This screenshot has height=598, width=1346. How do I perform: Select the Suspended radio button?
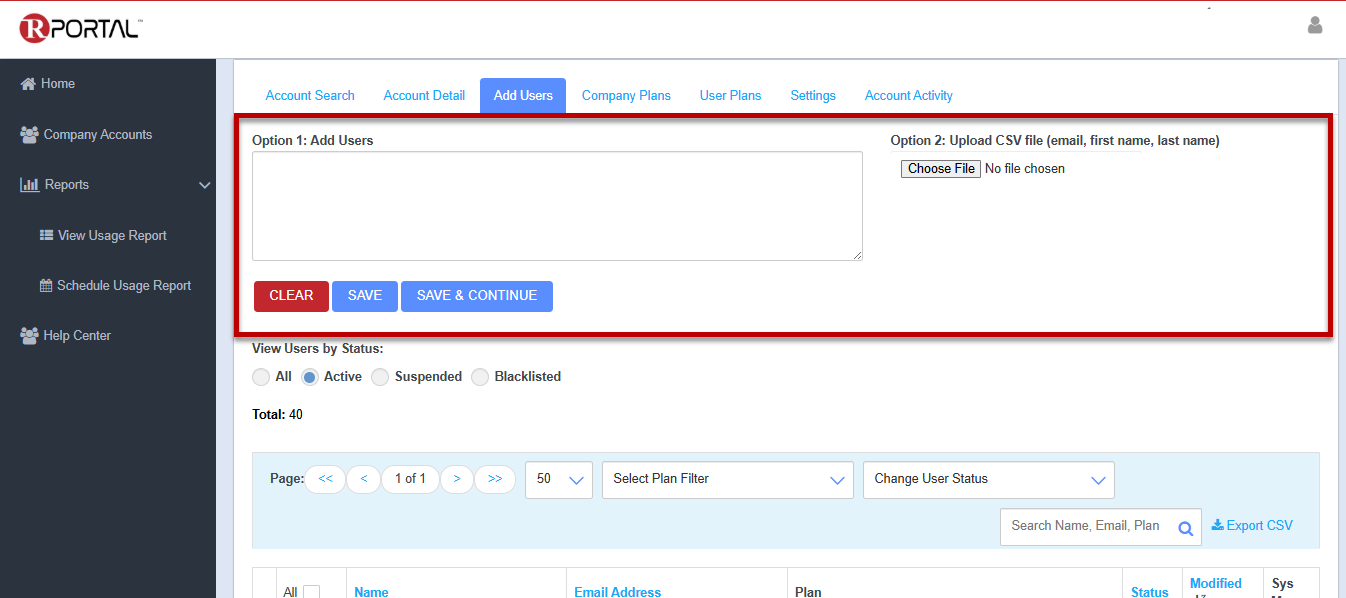[x=380, y=377]
